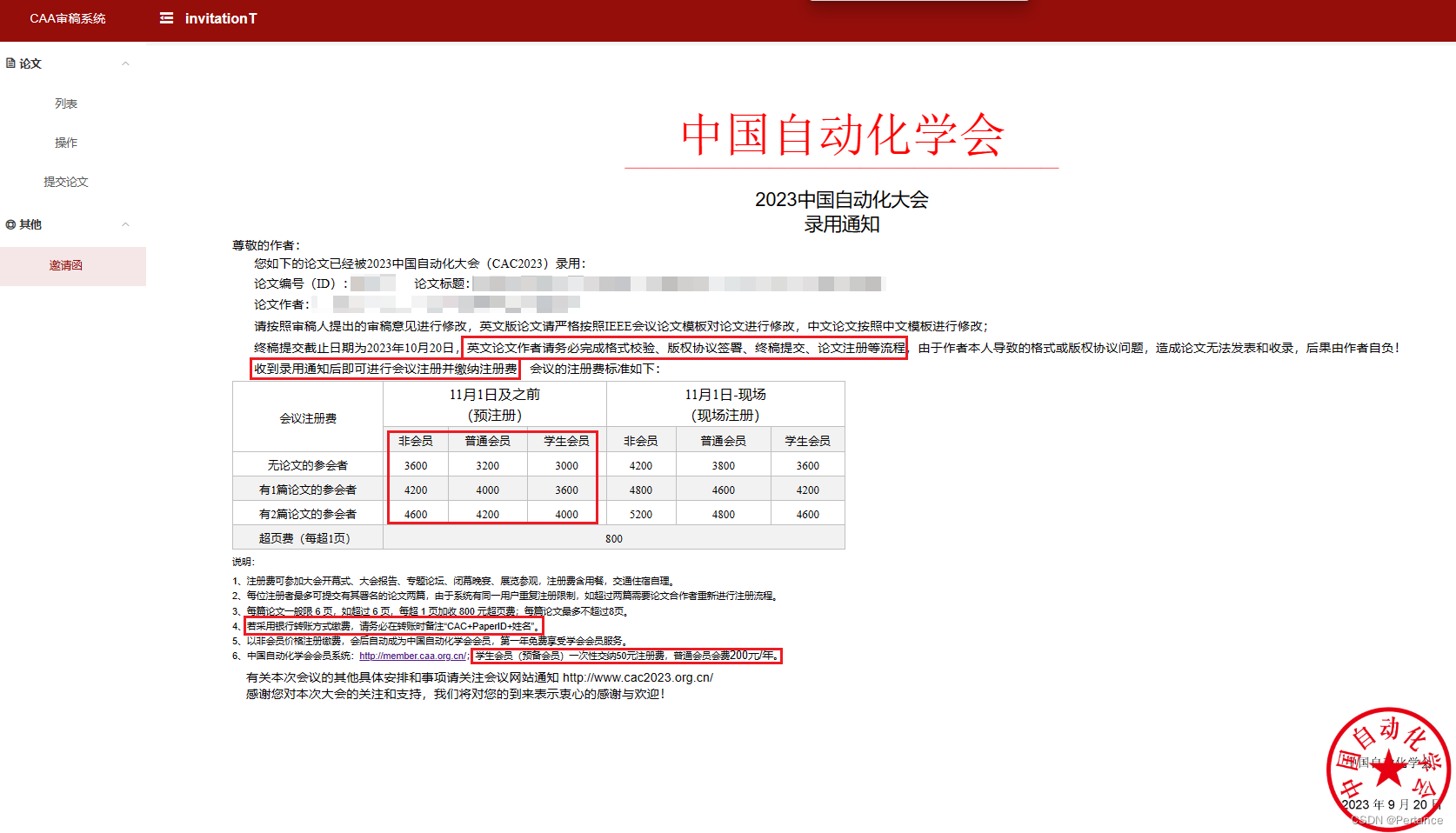Click the 5200 on-site non-member cell
Viewport: 1456px width, 833px height.
click(641, 514)
